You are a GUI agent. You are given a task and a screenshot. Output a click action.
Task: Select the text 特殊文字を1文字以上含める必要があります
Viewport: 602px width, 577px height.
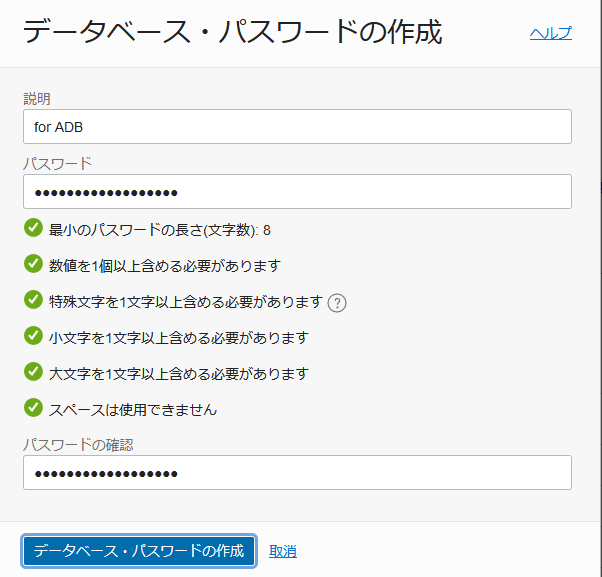[186, 302]
